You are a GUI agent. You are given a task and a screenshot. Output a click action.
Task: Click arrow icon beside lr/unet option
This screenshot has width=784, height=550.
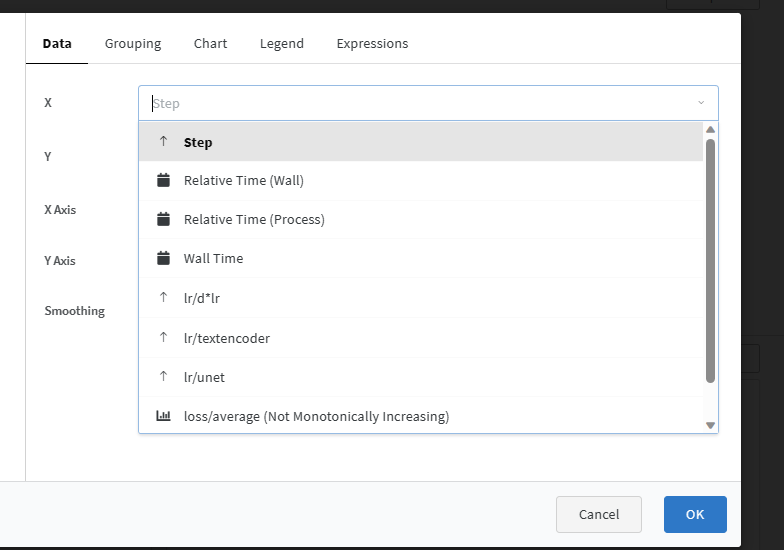pos(163,376)
